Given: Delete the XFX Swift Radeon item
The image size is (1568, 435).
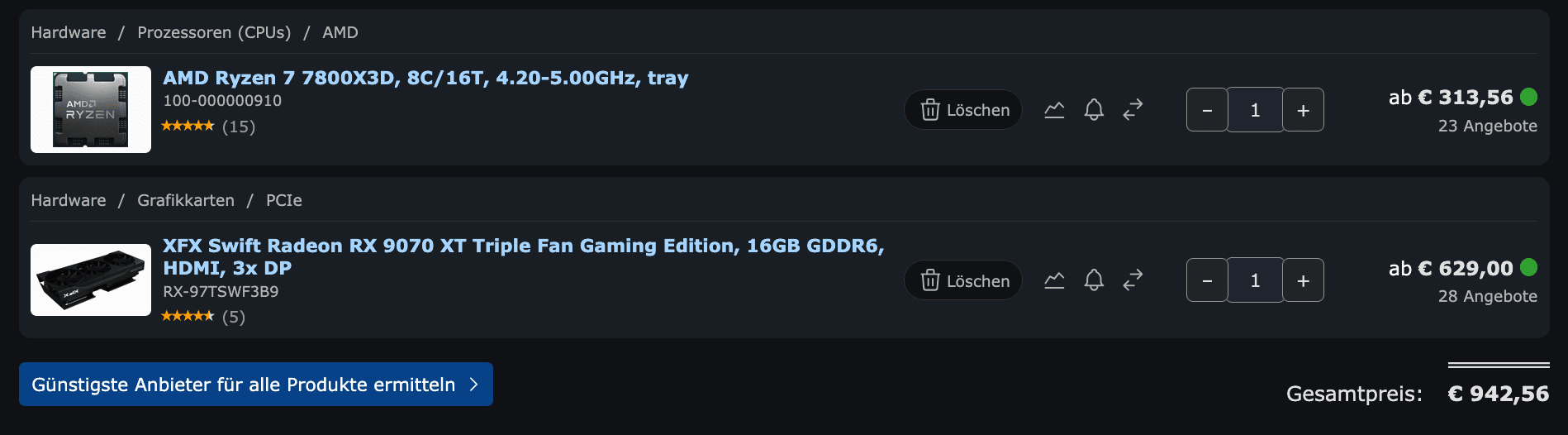Looking at the screenshot, I should click(963, 281).
